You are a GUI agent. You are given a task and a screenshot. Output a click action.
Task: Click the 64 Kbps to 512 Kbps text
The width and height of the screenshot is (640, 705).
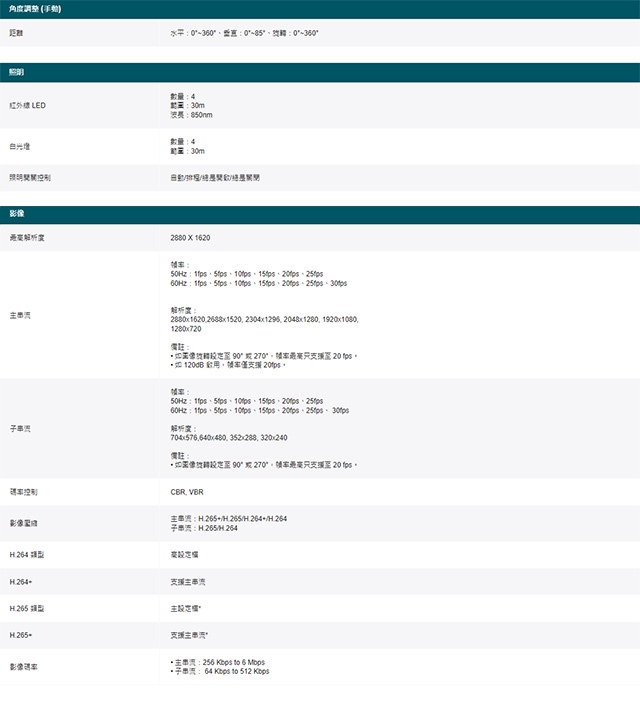[x=235, y=671]
